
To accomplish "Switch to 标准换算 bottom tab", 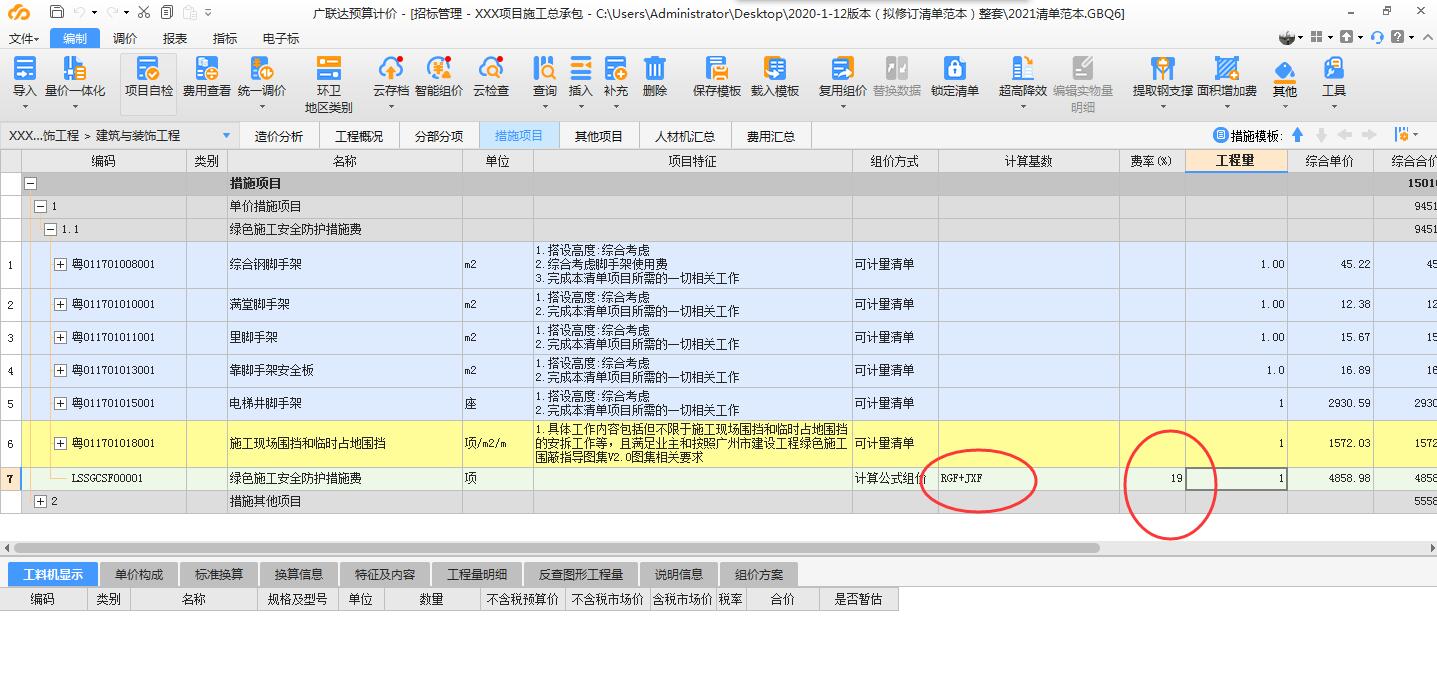I will pyautogui.click(x=219, y=574).
